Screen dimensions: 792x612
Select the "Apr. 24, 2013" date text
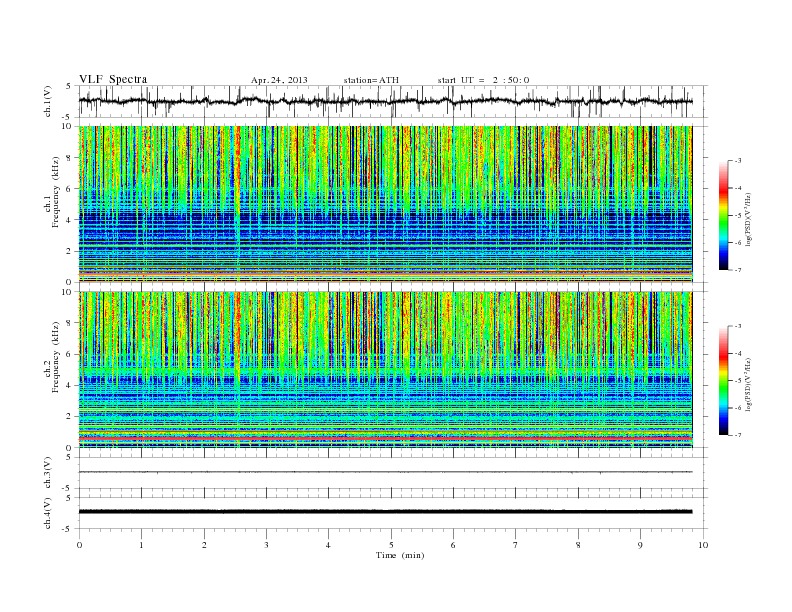[x=279, y=80]
